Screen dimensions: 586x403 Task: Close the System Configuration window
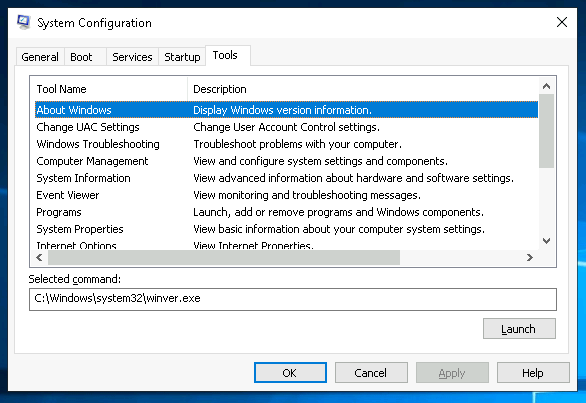(562, 22)
